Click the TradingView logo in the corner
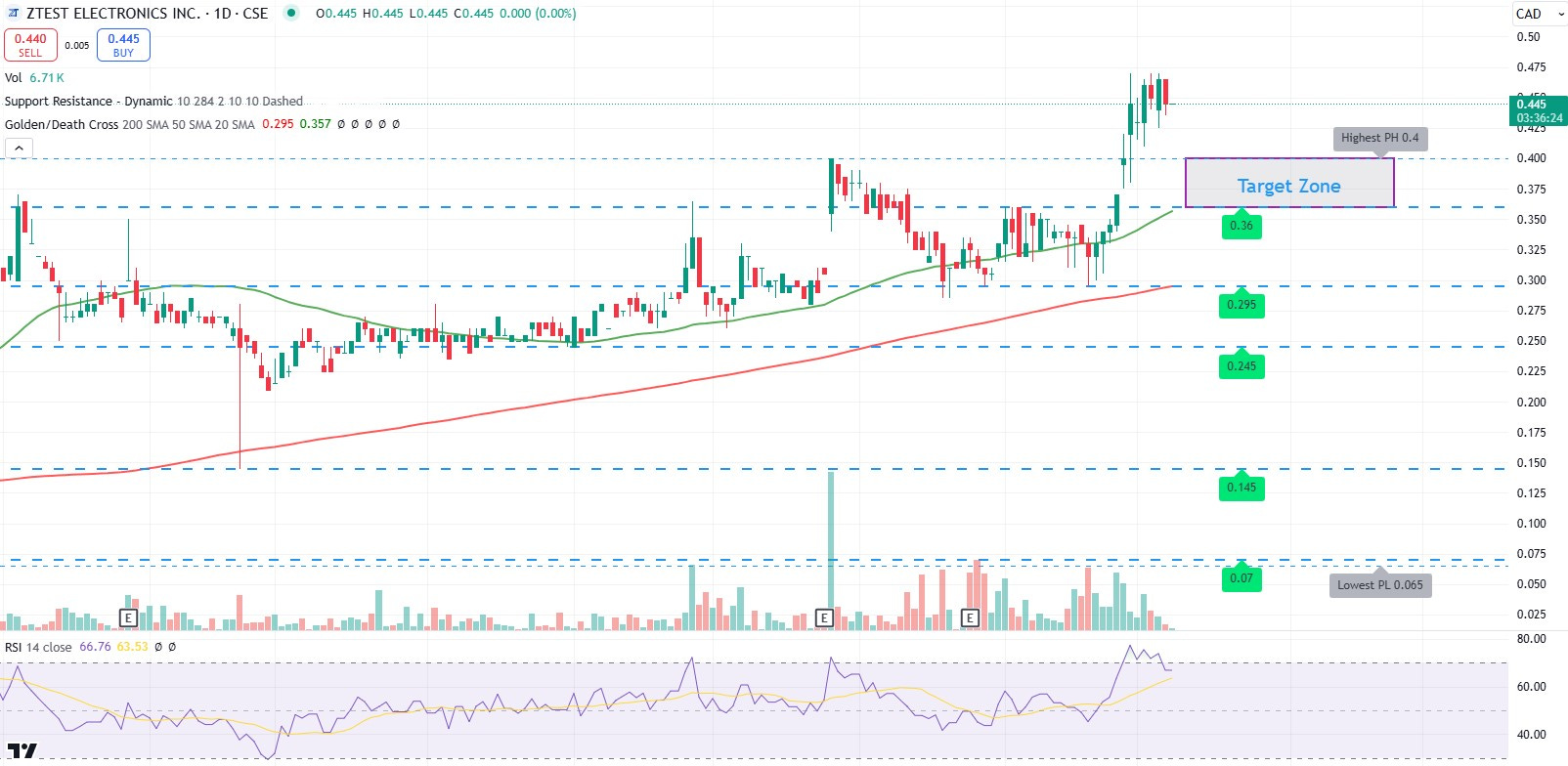The image size is (1568, 766). tap(22, 750)
